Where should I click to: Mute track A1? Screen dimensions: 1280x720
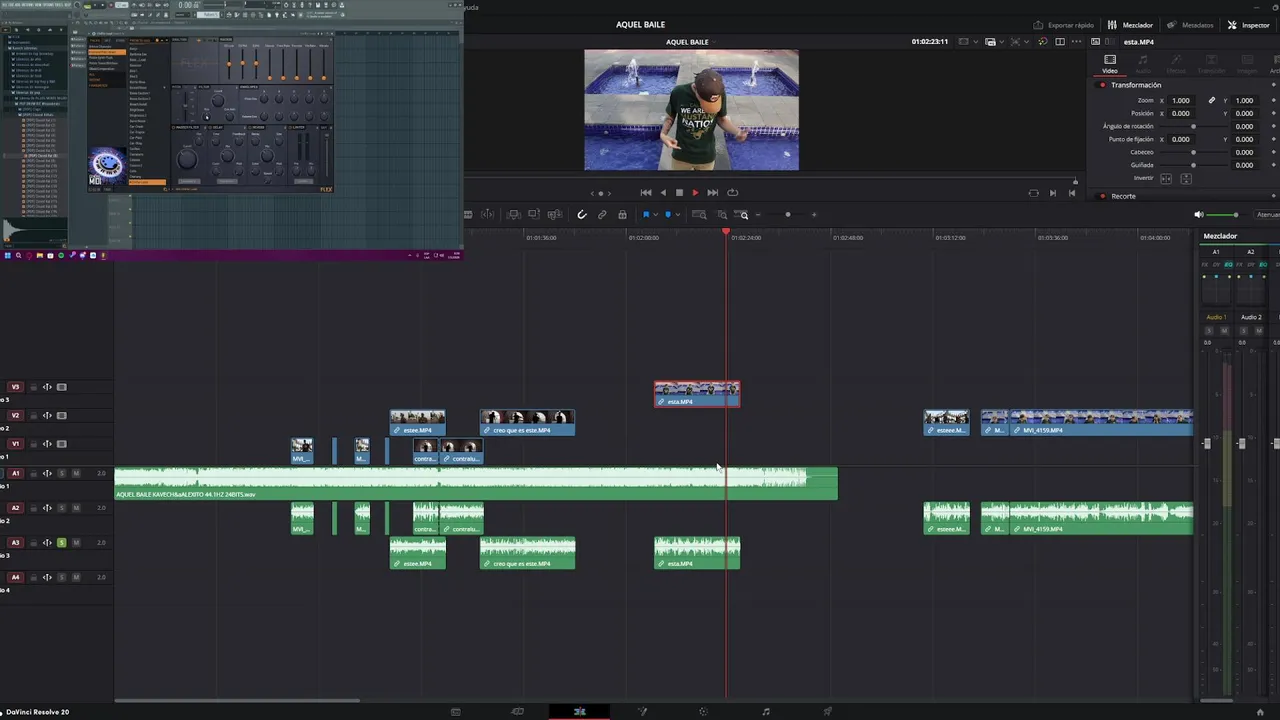tap(76, 473)
